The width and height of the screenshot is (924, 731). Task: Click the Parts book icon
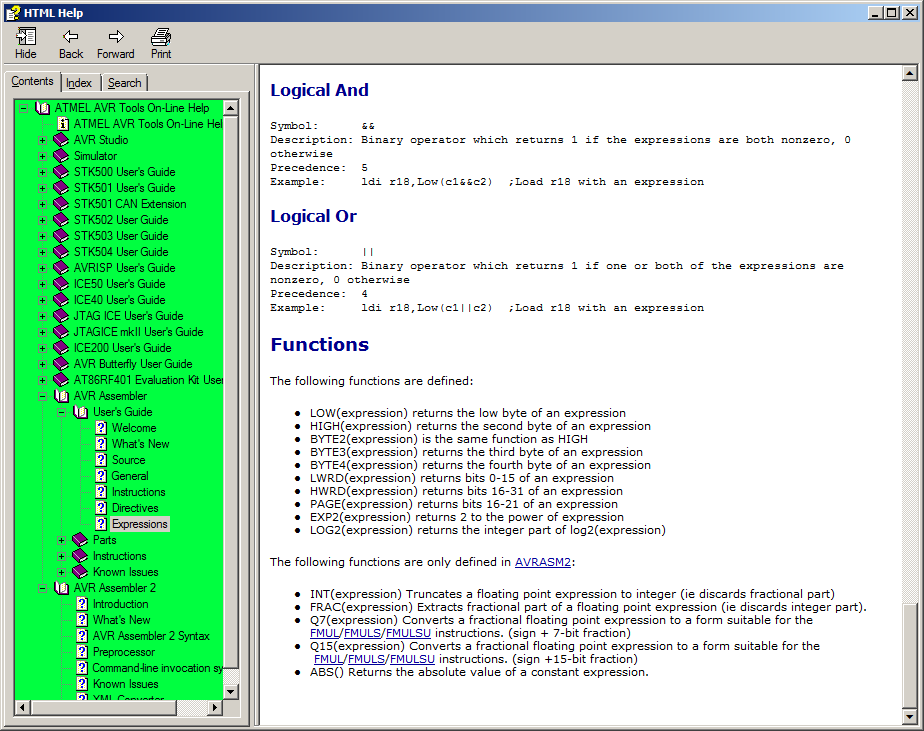click(x=80, y=539)
